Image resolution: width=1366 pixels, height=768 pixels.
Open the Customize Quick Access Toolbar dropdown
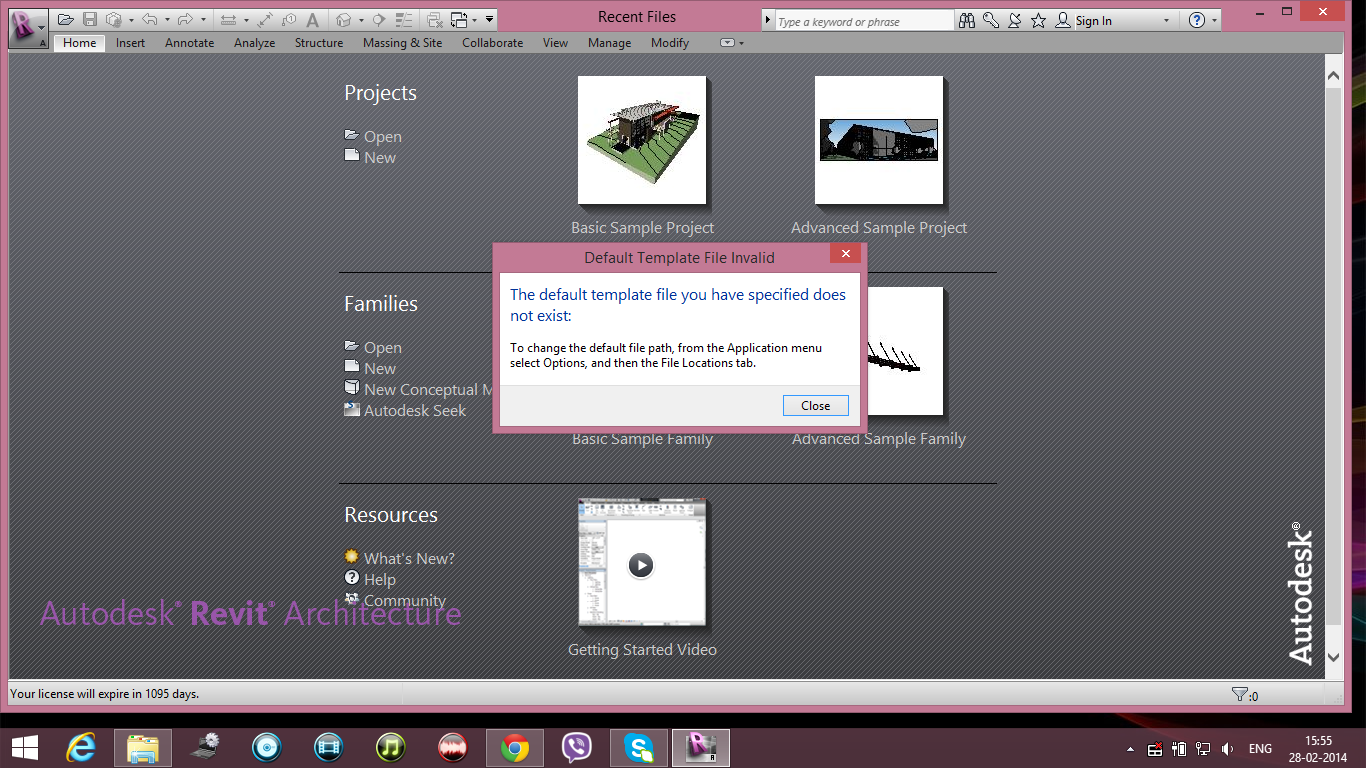coord(490,20)
